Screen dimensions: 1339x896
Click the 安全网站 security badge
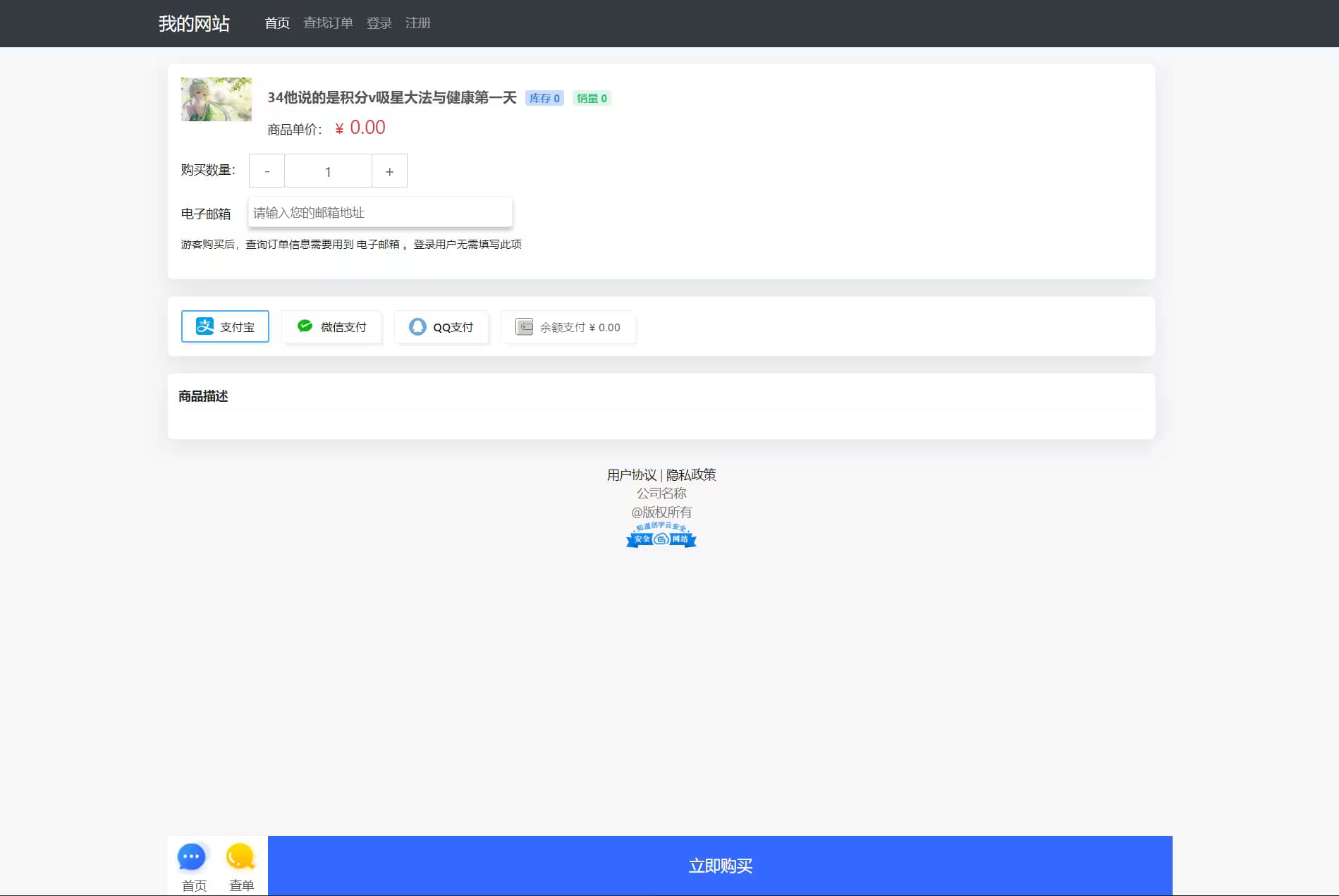pos(661,535)
